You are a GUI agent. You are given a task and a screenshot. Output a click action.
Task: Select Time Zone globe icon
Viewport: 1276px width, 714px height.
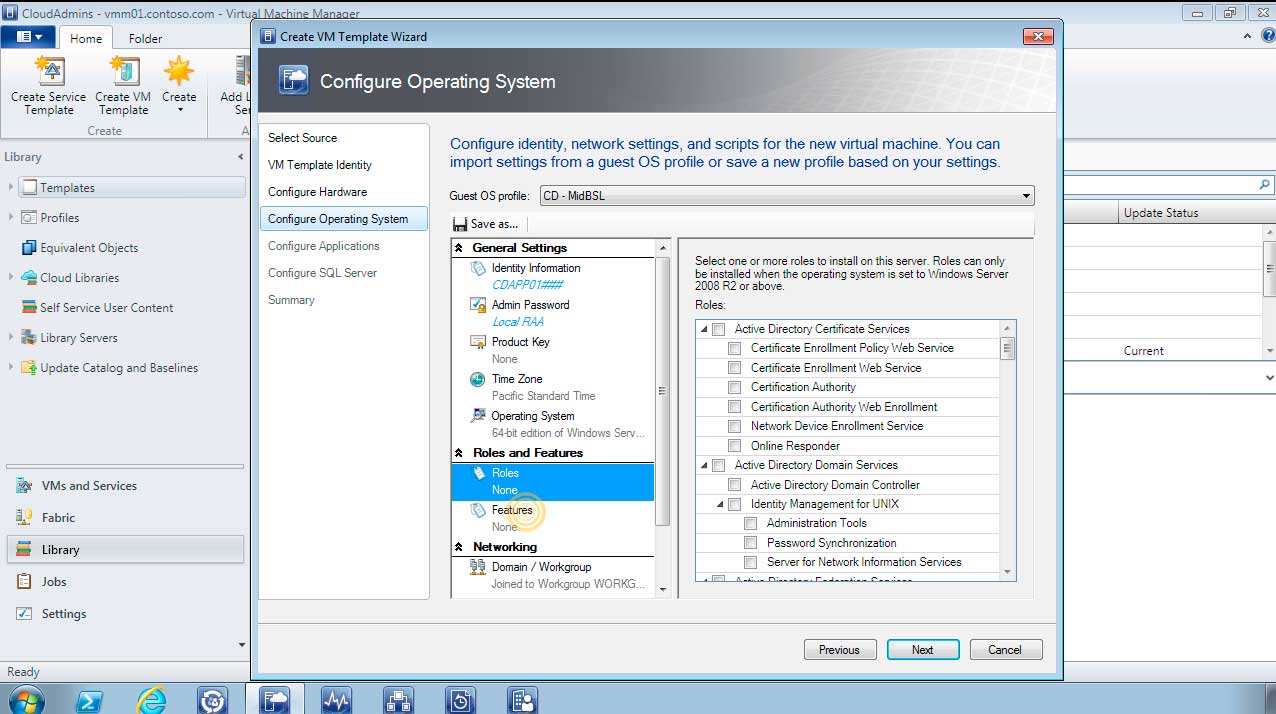(x=478, y=379)
